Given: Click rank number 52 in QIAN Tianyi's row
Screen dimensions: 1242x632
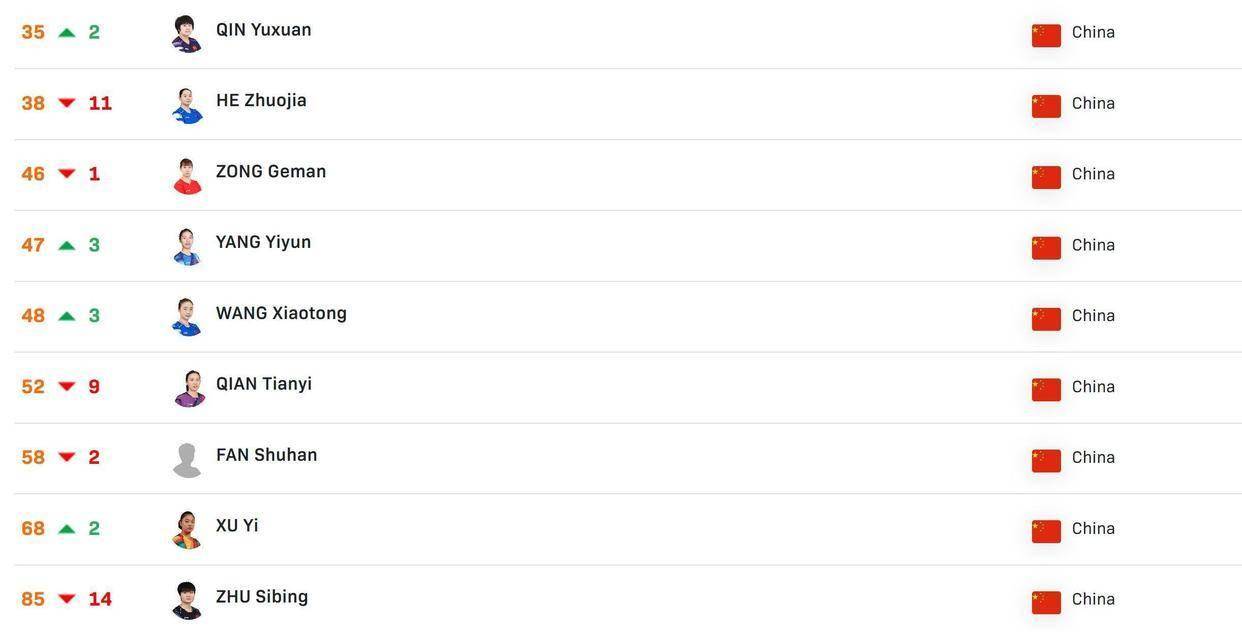Looking at the screenshot, I should (33, 387).
